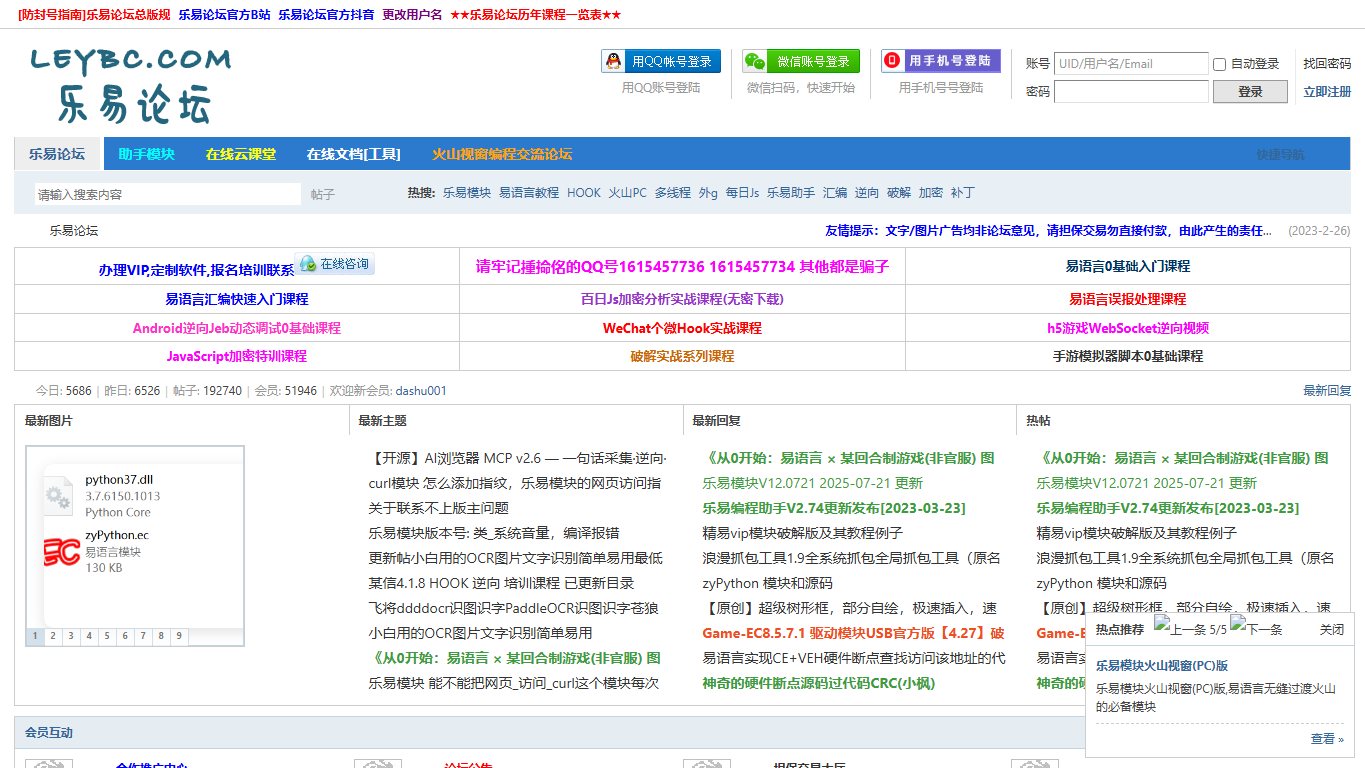The width and height of the screenshot is (1365, 768).
Task: Open 乐易论坛官方抖音 top link
Action: tap(326, 15)
